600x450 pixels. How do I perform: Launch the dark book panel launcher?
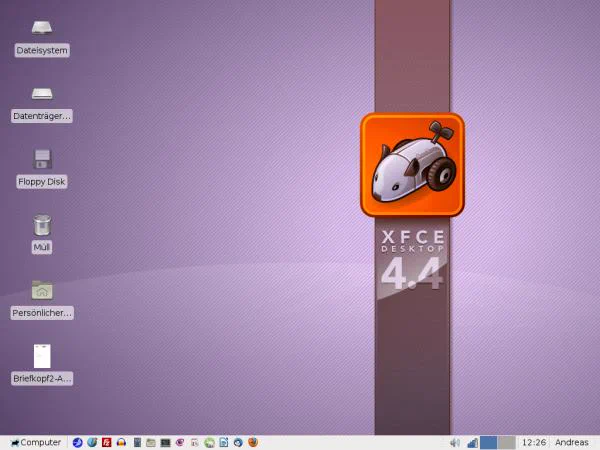(x=137, y=442)
